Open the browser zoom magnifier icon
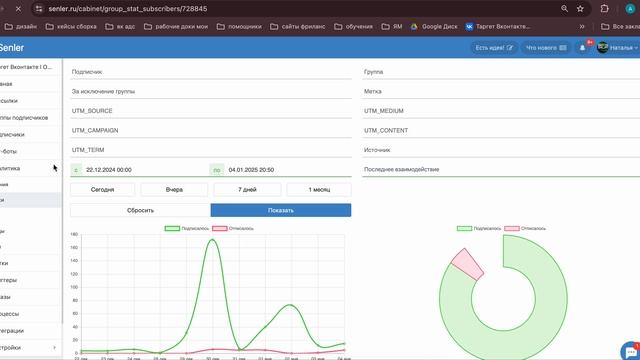 [x=564, y=9]
